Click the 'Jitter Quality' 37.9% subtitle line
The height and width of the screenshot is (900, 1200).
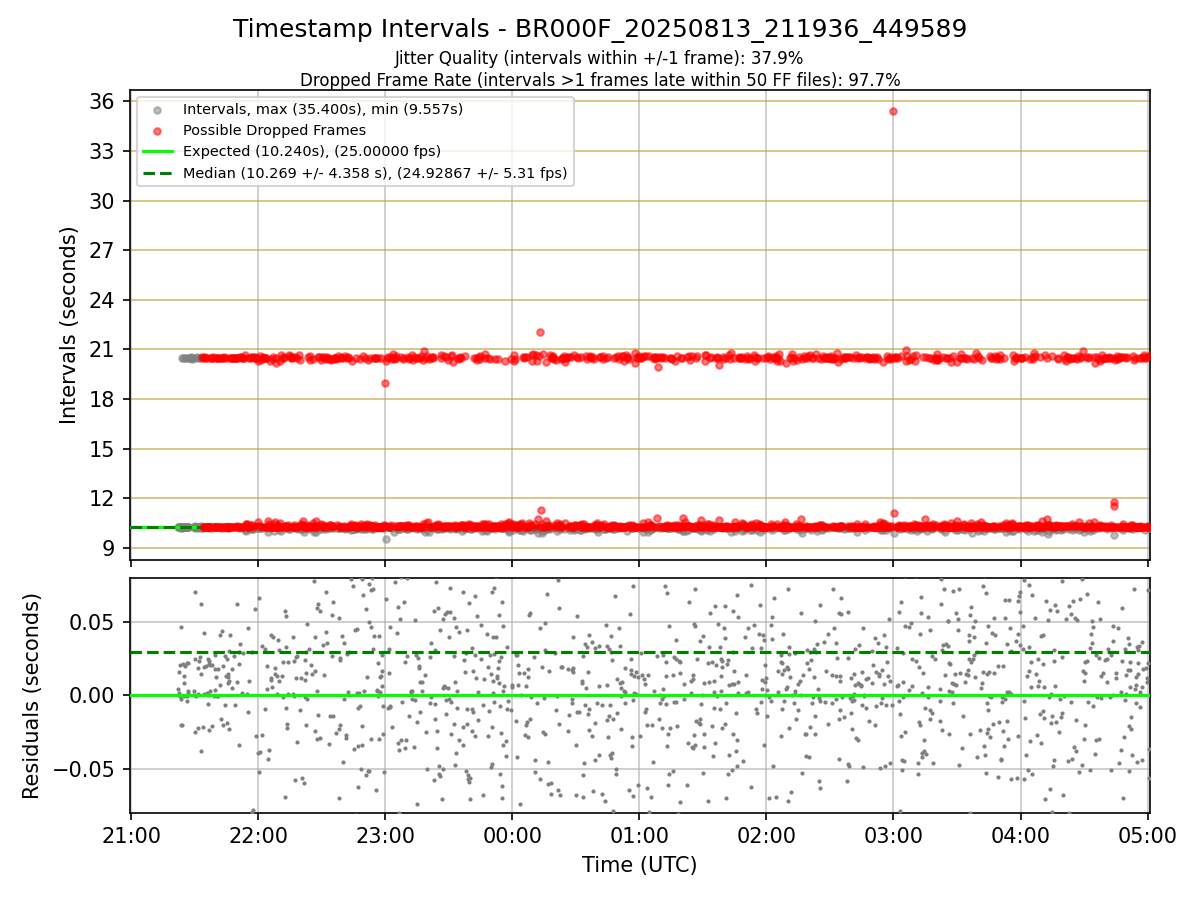click(x=600, y=59)
